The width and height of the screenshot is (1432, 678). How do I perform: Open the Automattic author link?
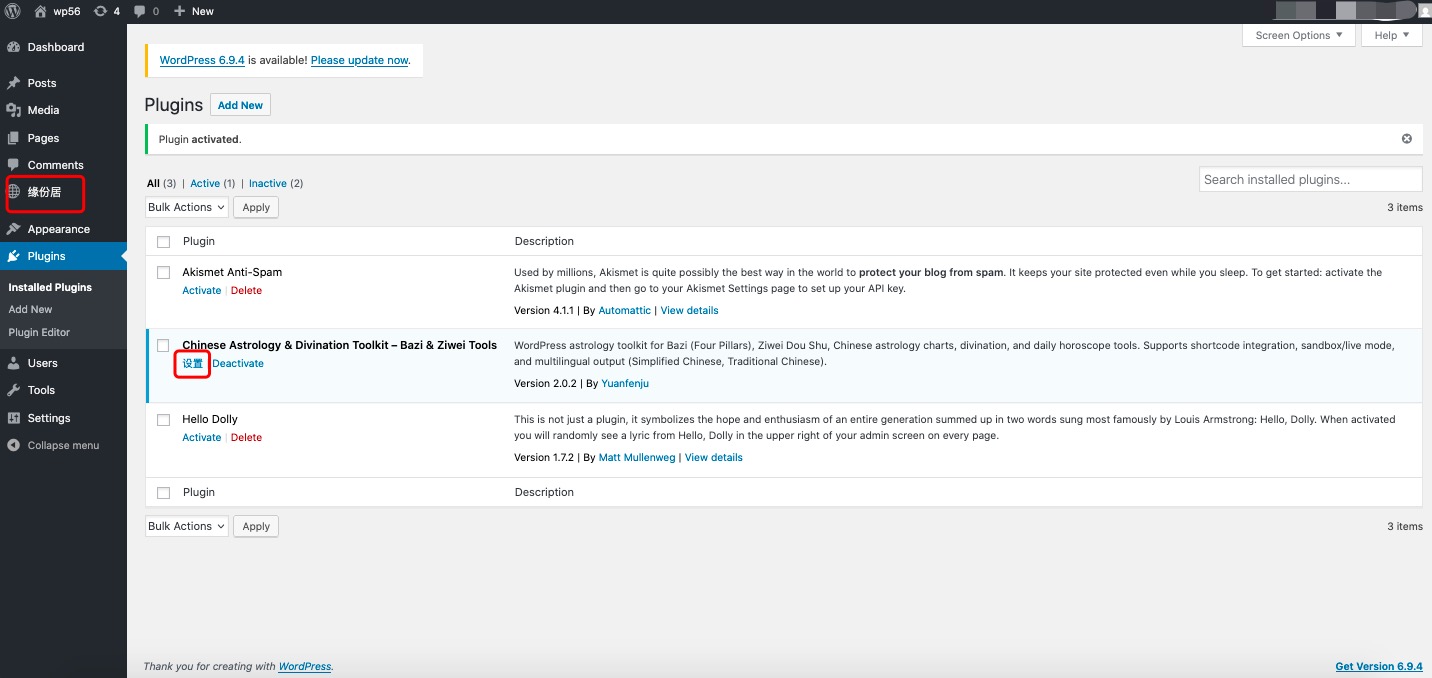coord(624,310)
